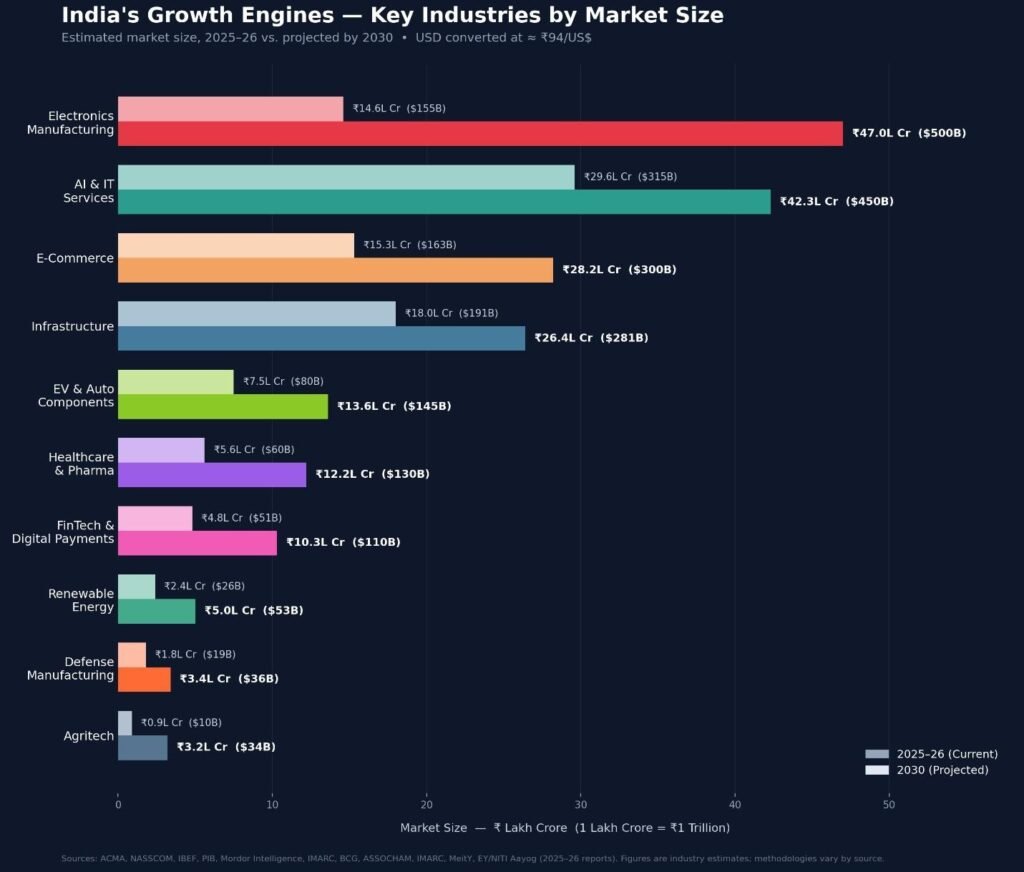
Task: Click the ₹2.4L Cr ($26B) value label
Action: coord(204,587)
